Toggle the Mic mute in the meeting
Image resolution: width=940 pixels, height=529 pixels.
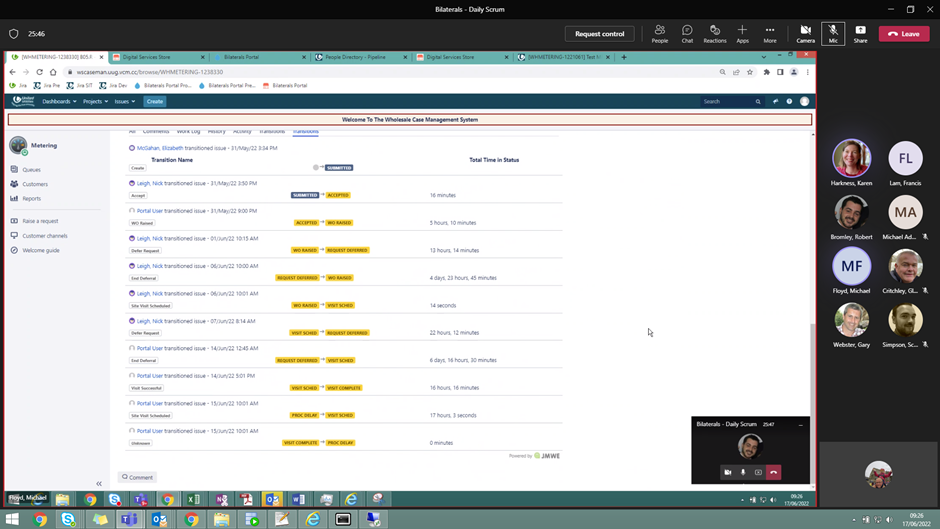(833, 34)
